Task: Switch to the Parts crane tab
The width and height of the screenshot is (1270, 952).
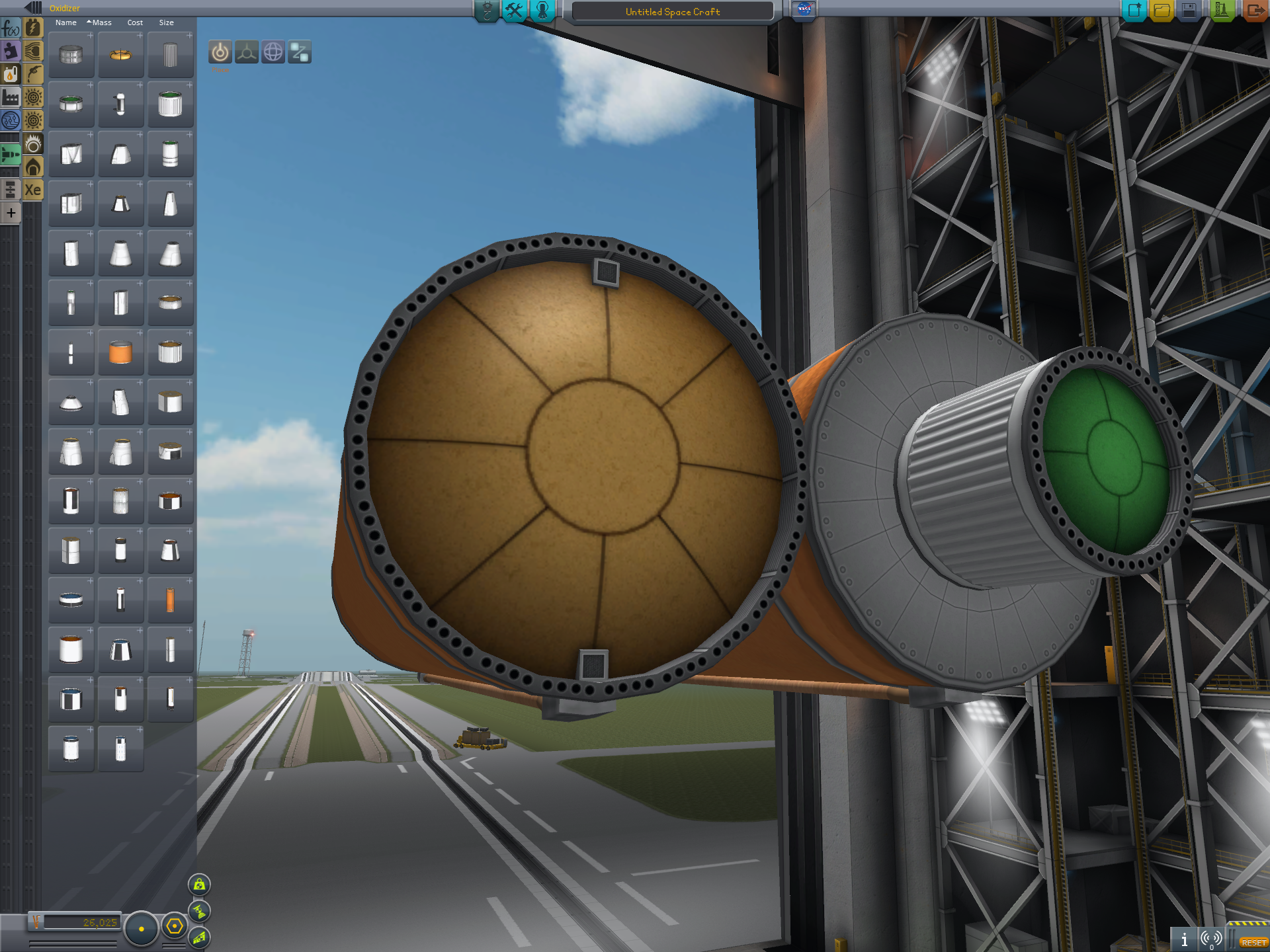Action: (487, 11)
